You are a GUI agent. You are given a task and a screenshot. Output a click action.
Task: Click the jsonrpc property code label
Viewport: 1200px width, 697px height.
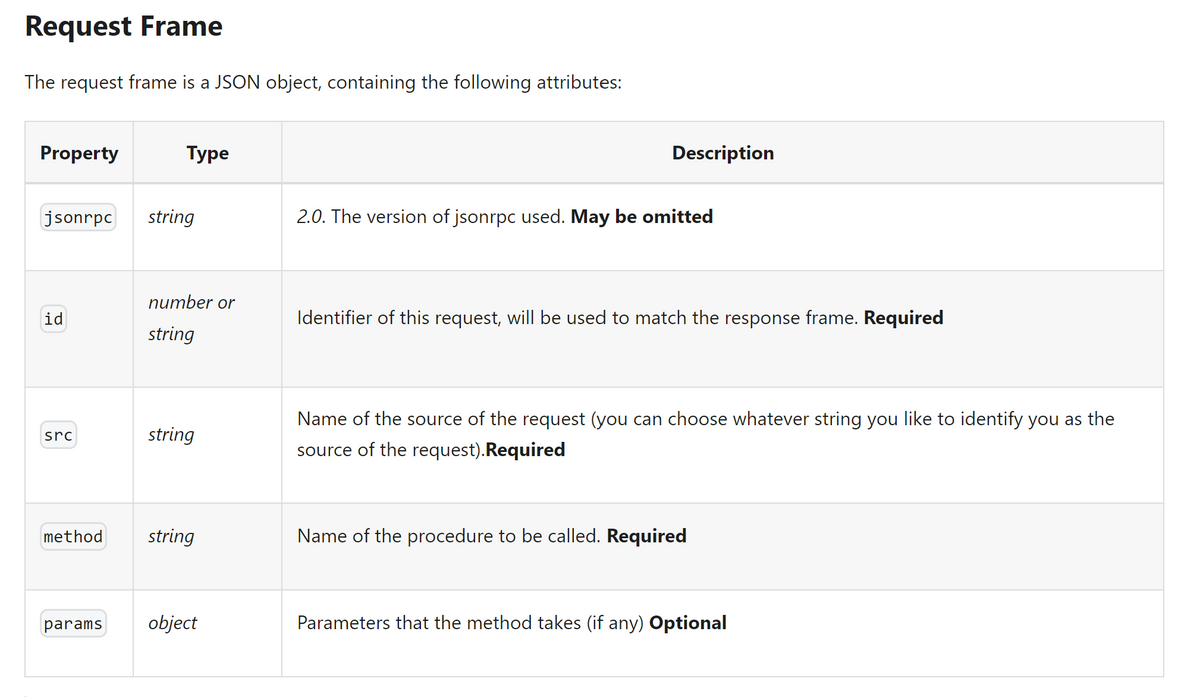pyautogui.click(x=79, y=217)
